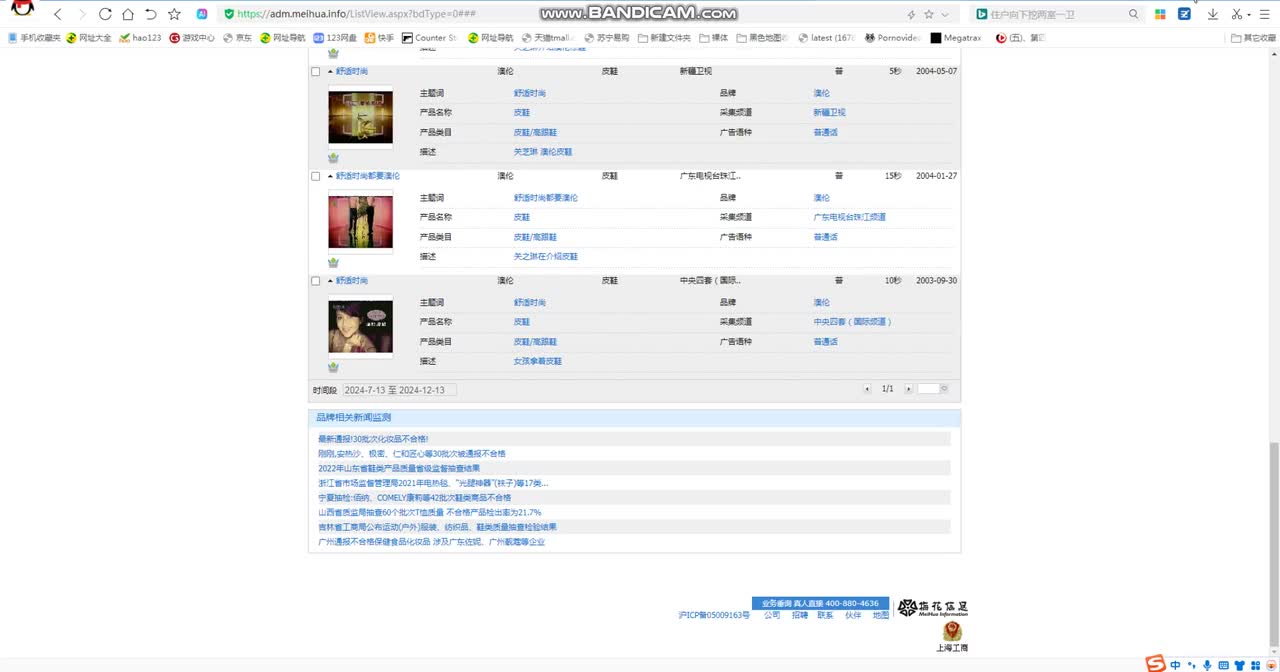
Task: Click the 关之琳在介绍皮鞋 description link
Action: [x=546, y=257]
